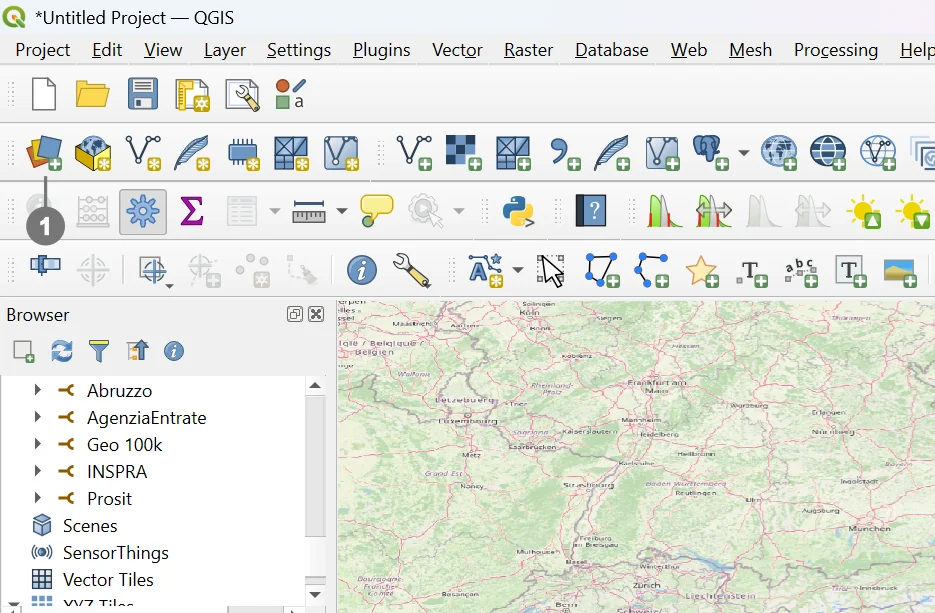This screenshot has height=613, width=935.
Task: Open the Vector menu
Action: tap(457, 50)
